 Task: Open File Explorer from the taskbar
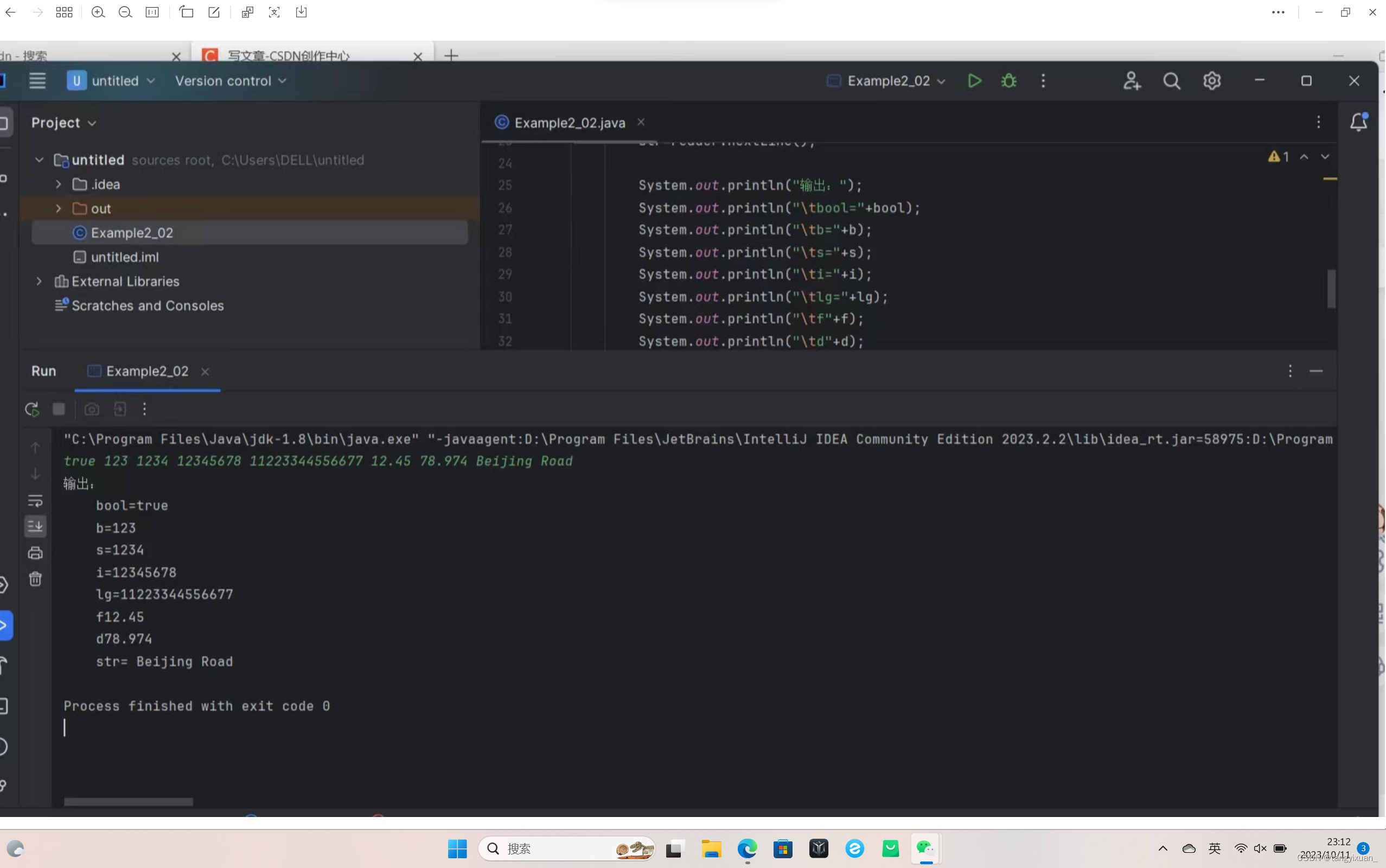point(711,848)
